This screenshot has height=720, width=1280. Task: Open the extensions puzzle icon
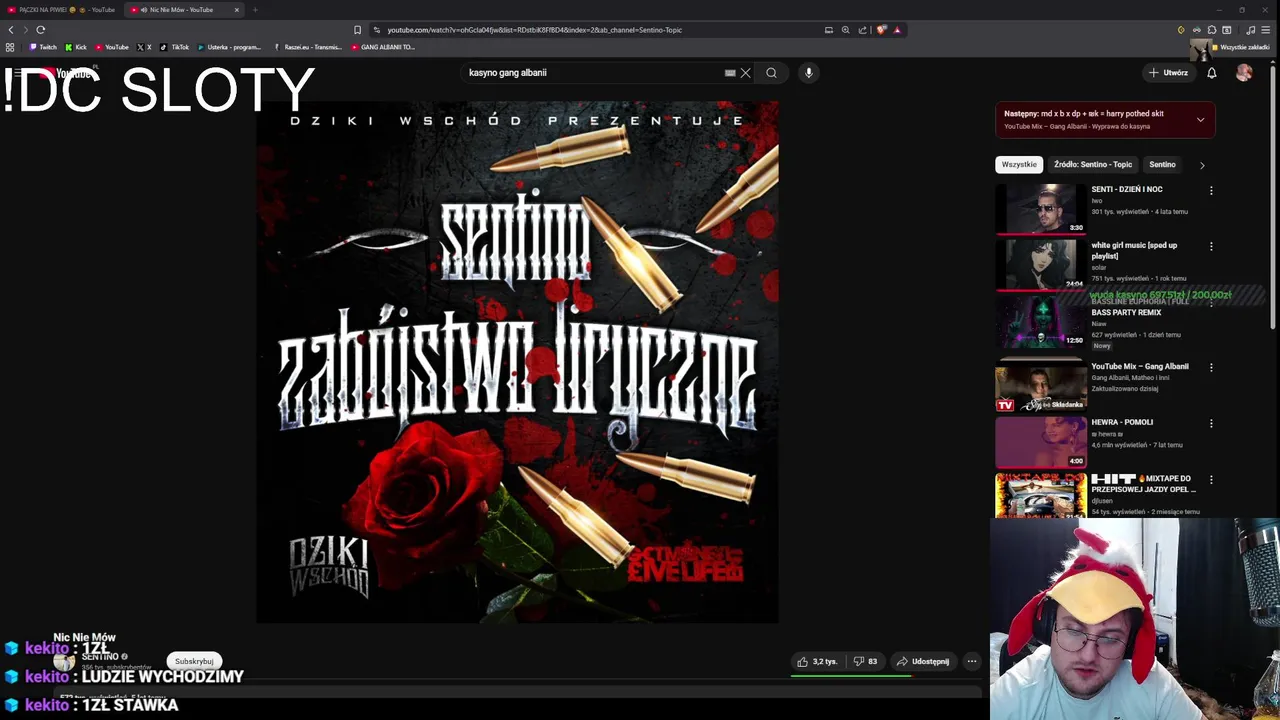pos(1211,30)
